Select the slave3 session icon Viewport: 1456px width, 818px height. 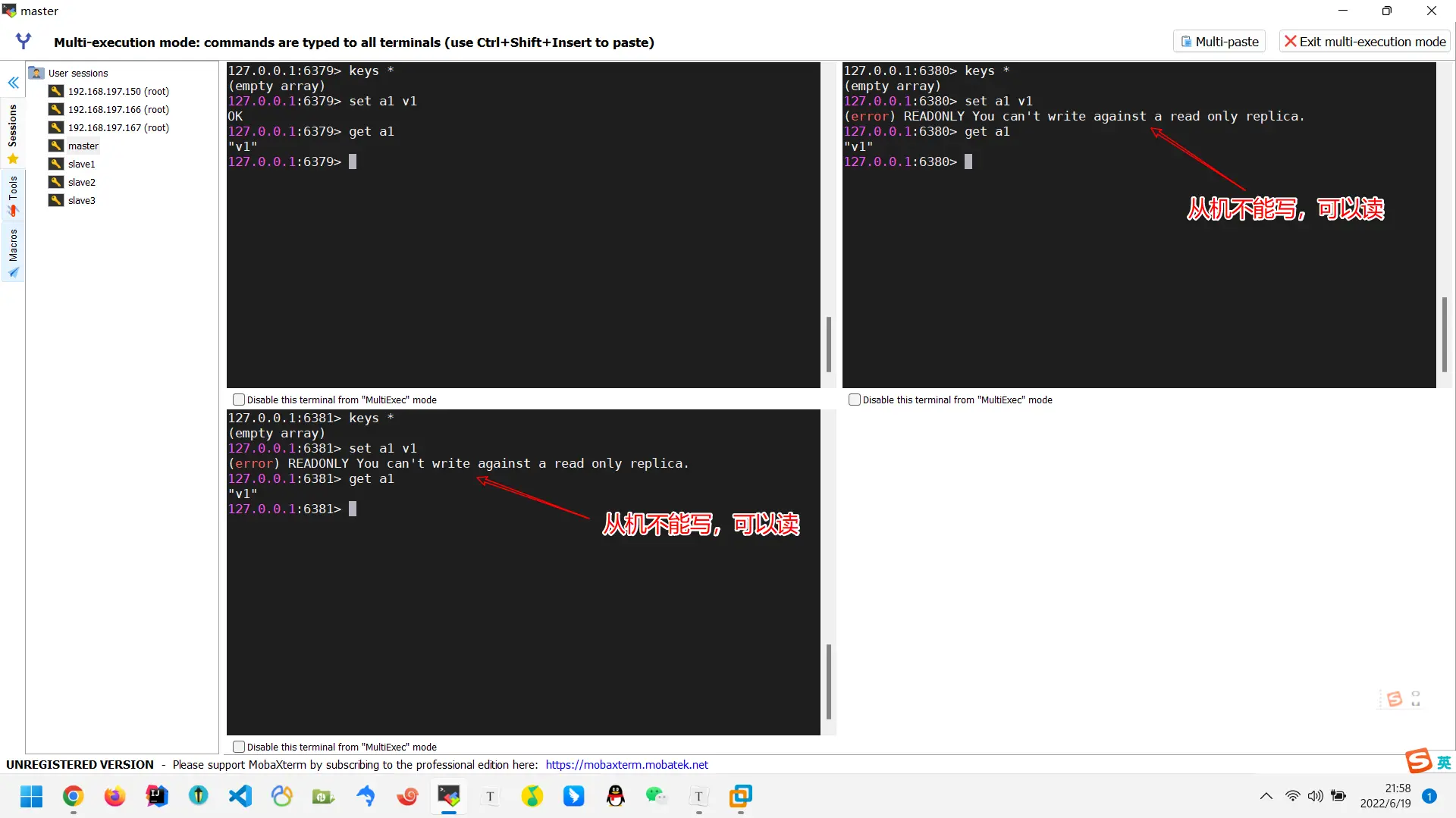pos(56,200)
